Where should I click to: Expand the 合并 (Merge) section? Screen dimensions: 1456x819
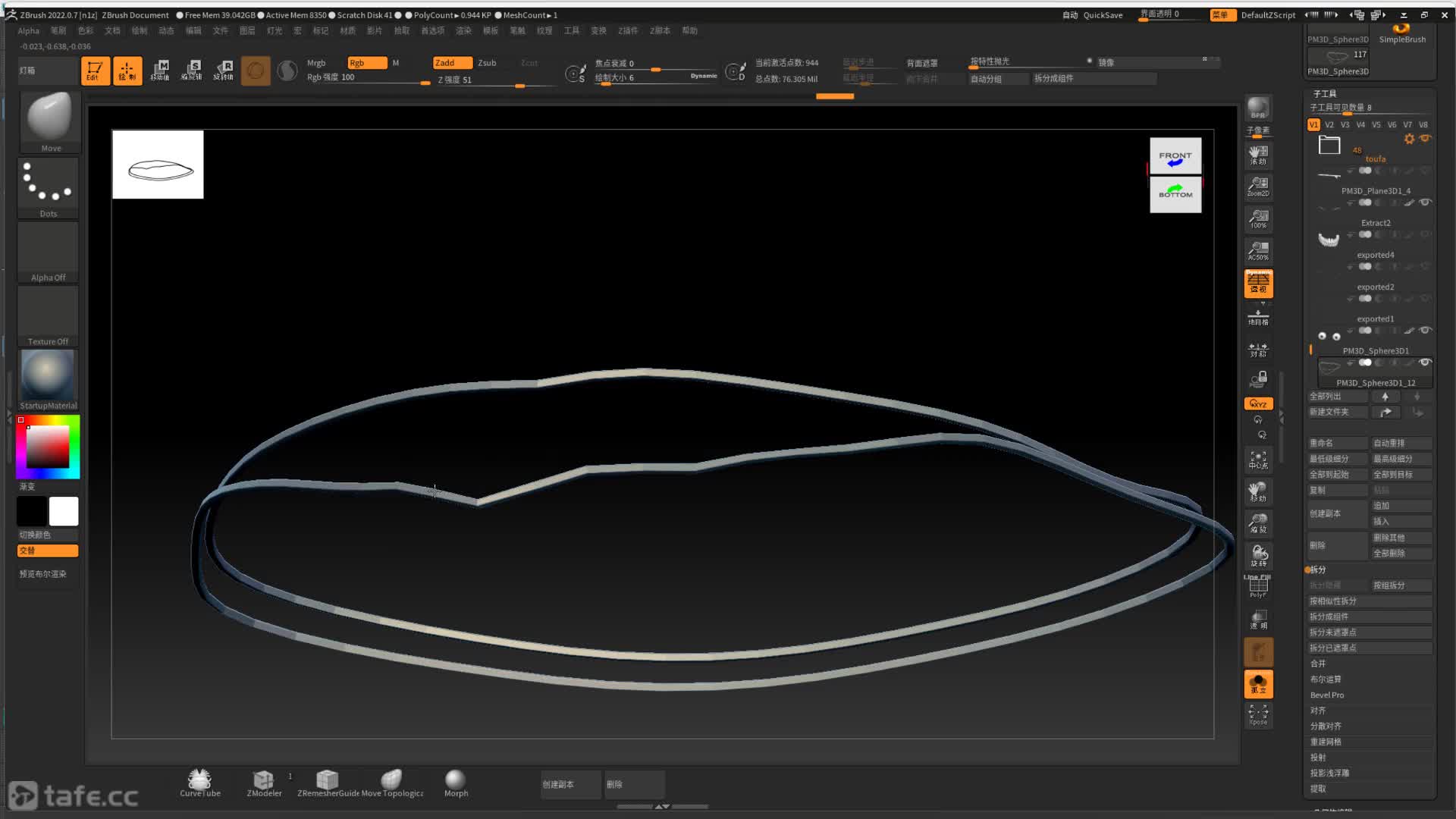[x=1318, y=664]
